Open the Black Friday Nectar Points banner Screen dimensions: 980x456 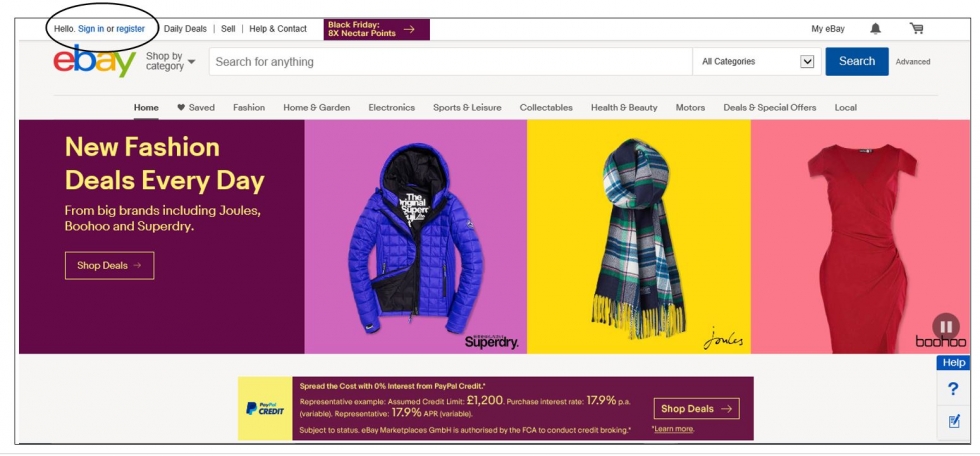[376, 29]
